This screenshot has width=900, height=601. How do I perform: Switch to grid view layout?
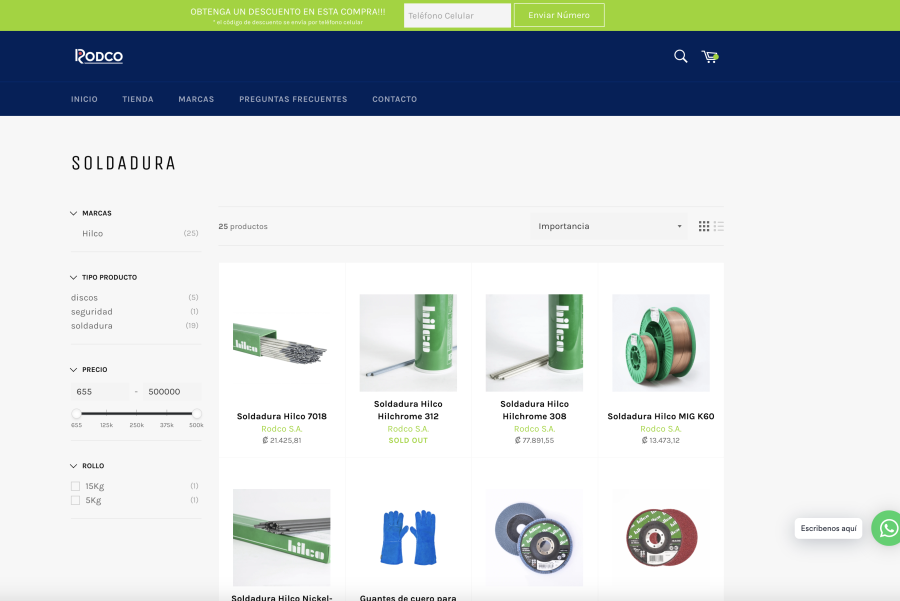[704, 226]
